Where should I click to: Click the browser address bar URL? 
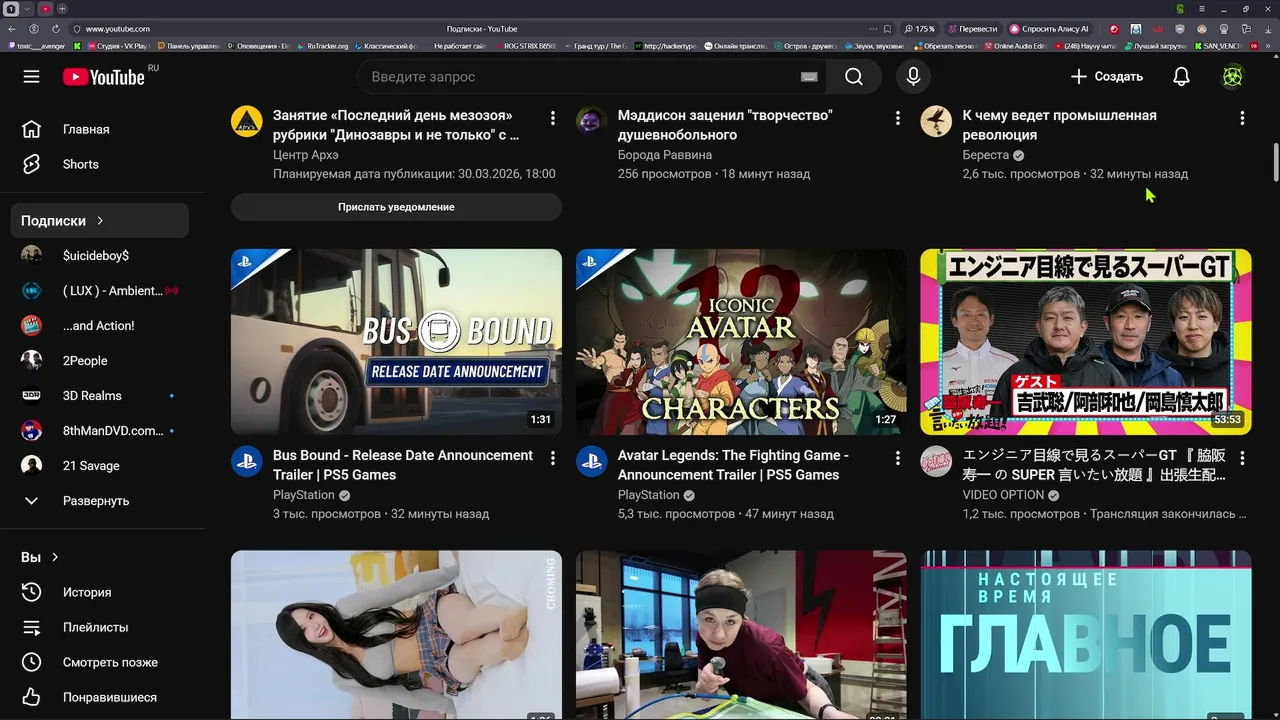tap(118, 29)
